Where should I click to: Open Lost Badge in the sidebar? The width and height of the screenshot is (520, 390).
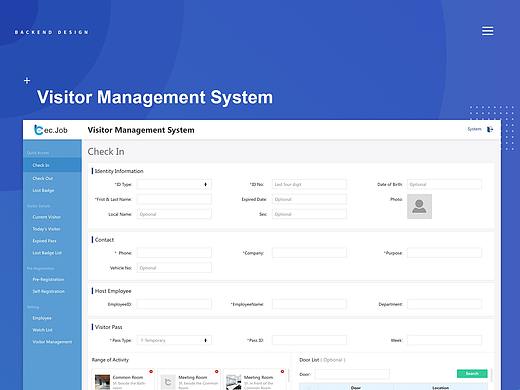point(43,190)
